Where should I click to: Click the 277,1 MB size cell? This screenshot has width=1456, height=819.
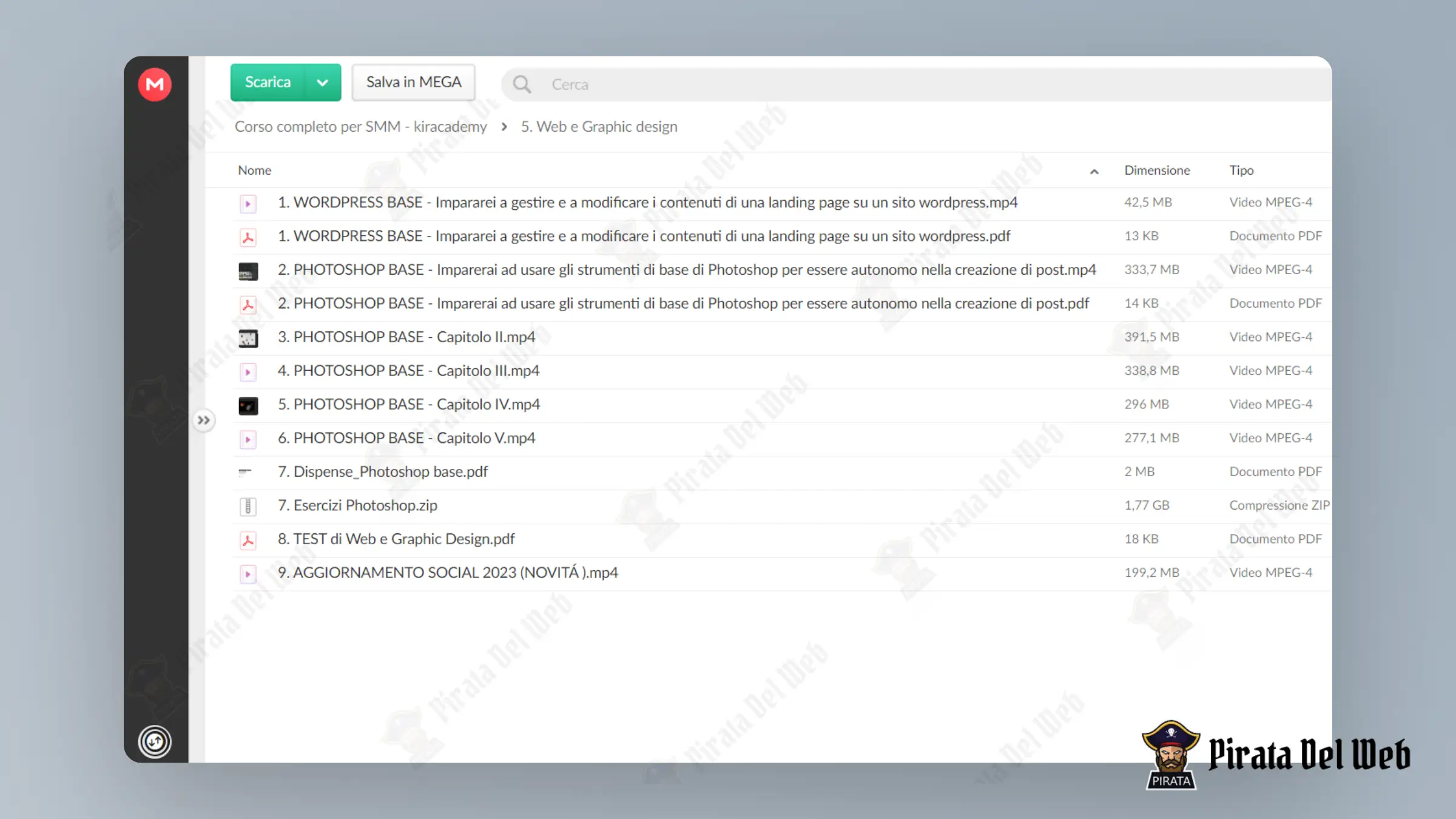(1151, 437)
